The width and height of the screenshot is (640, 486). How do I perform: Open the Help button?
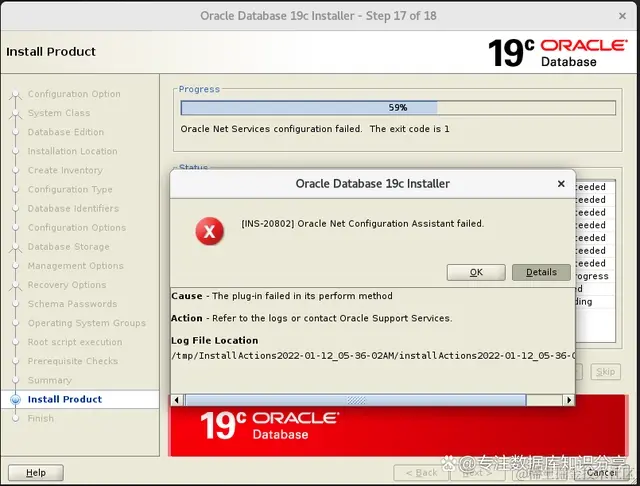(36, 473)
